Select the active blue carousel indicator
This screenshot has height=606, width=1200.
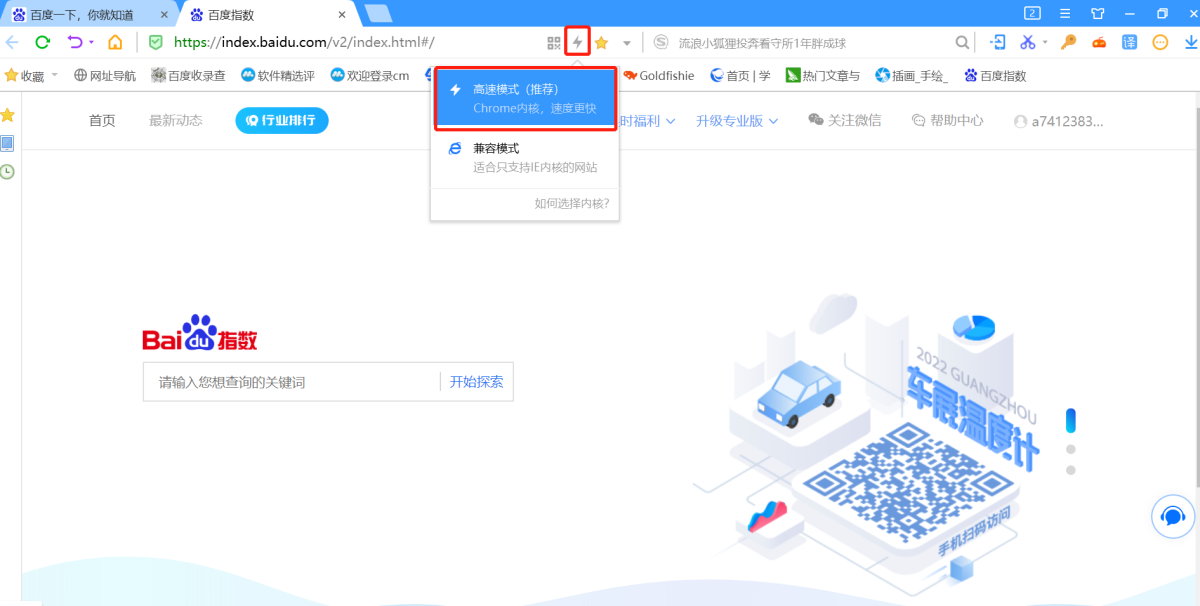tap(1070, 420)
